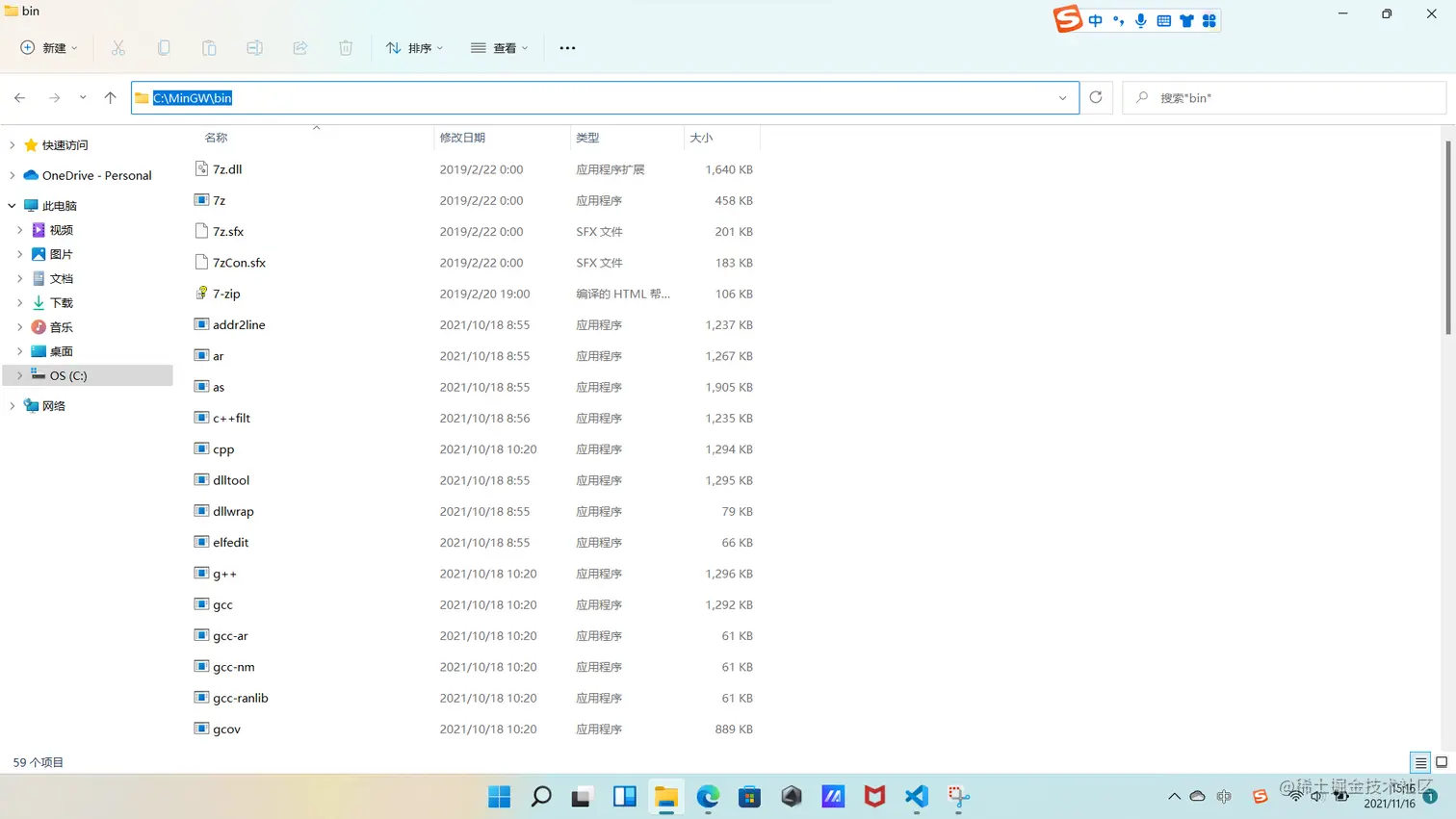Screen dimensions: 1456x819
Task: Switch to details view at bottom right
Action: [x=1419, y=761]
